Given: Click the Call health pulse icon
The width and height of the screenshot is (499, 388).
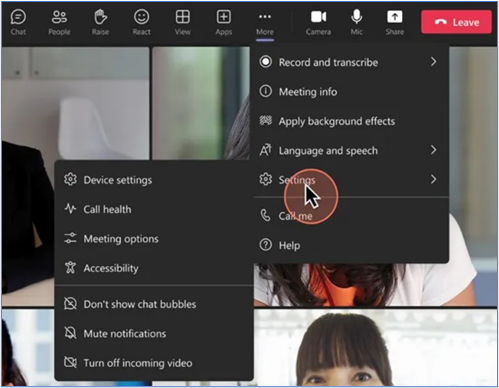Looking at the screenshot, I should (x=70, y=209).
